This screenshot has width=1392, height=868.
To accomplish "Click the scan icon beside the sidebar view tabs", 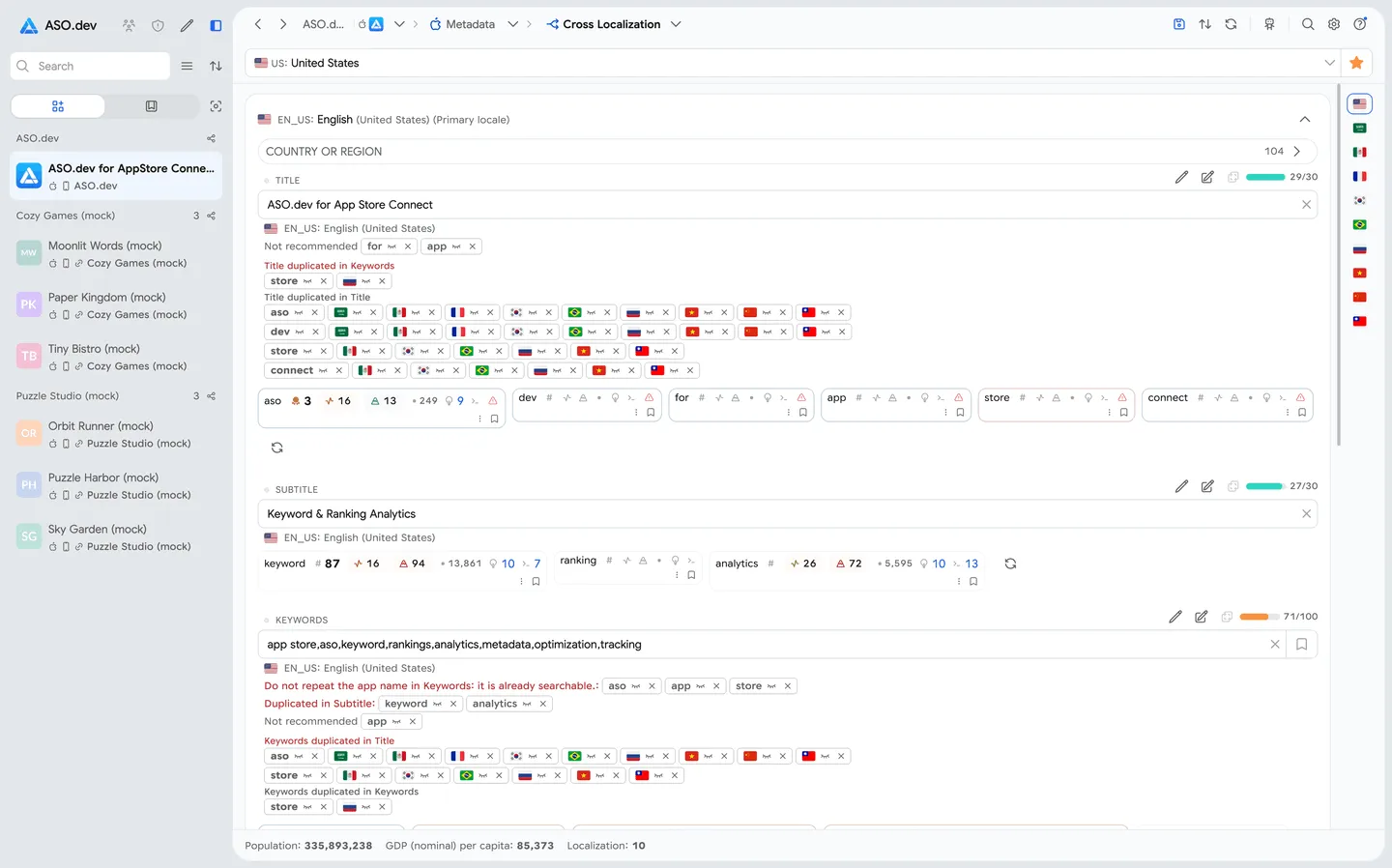I will (216, 106).
